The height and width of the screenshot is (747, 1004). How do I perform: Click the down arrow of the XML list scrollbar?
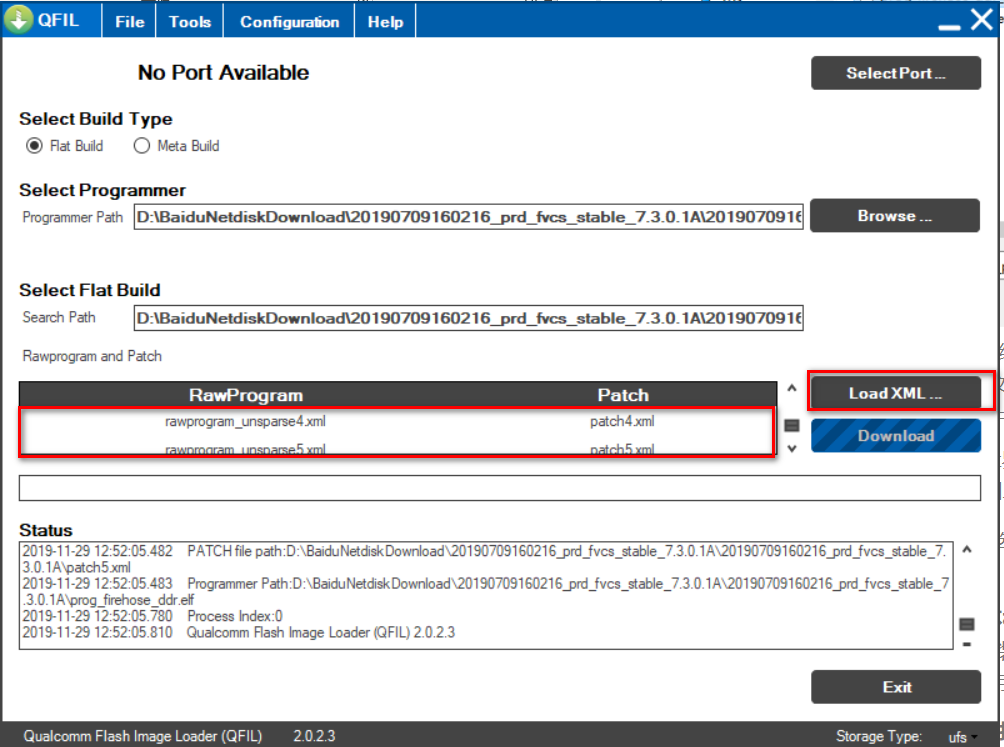(792, 449)
